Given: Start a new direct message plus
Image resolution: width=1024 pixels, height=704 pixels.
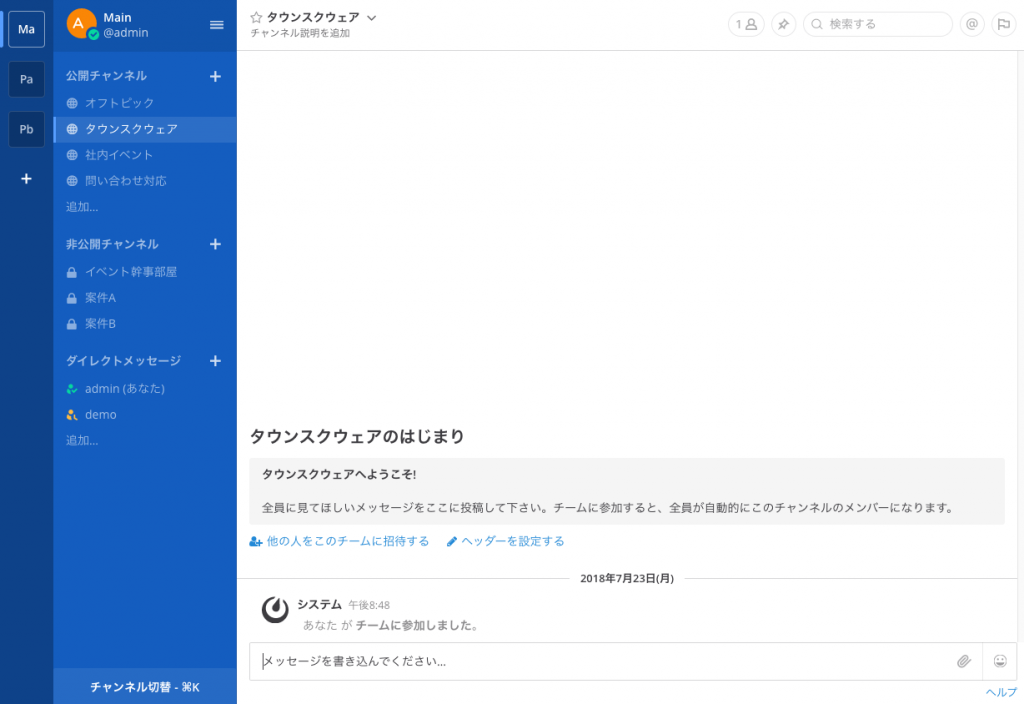Looking at the screenshot, I should click(215, 361).
